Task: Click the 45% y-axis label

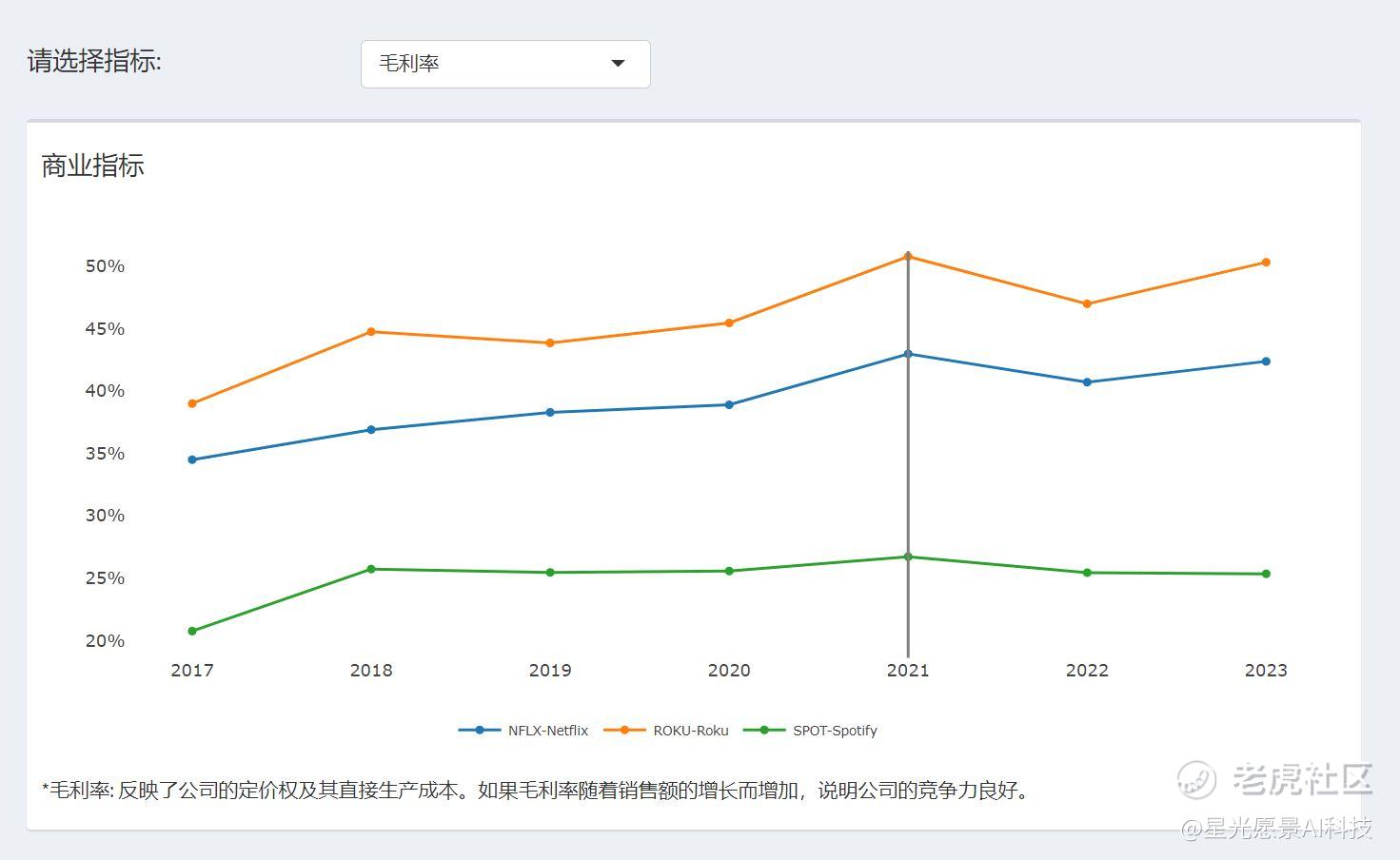Action: (x=105, y=329)
